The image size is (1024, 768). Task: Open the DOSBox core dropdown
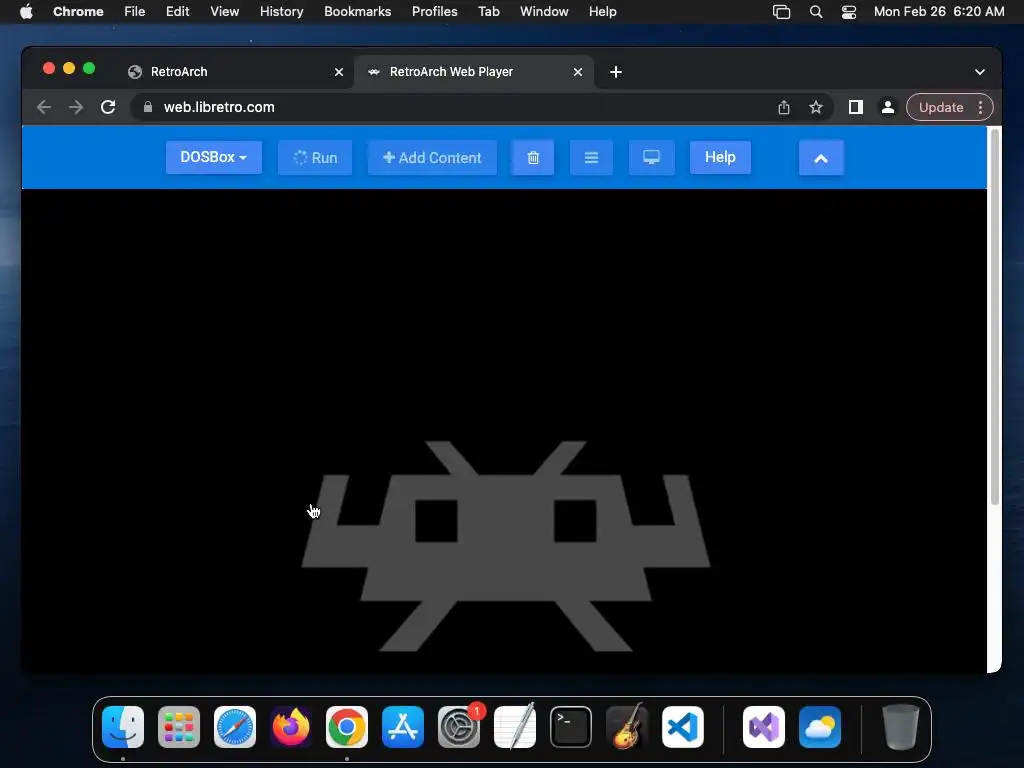pyautogui.click(x=214, y=157)
